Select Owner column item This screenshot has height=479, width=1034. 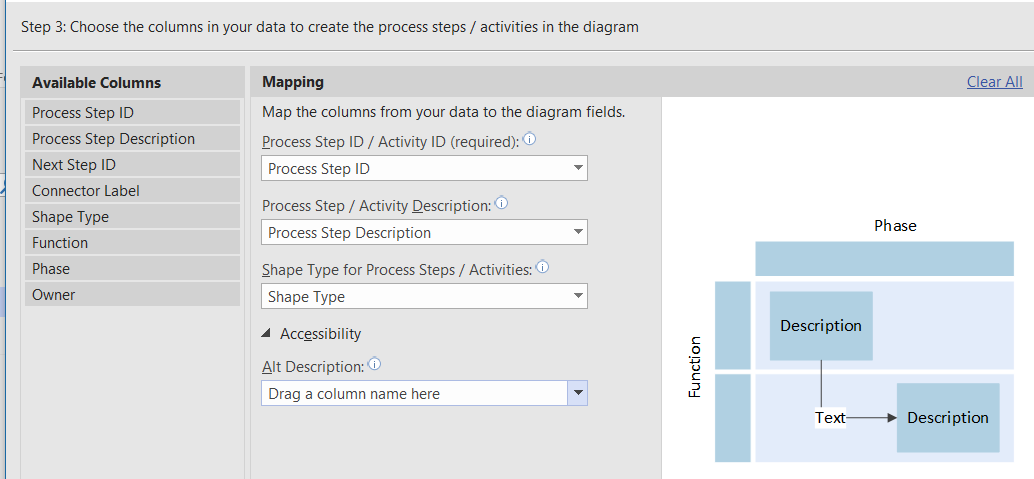point(133,294)
